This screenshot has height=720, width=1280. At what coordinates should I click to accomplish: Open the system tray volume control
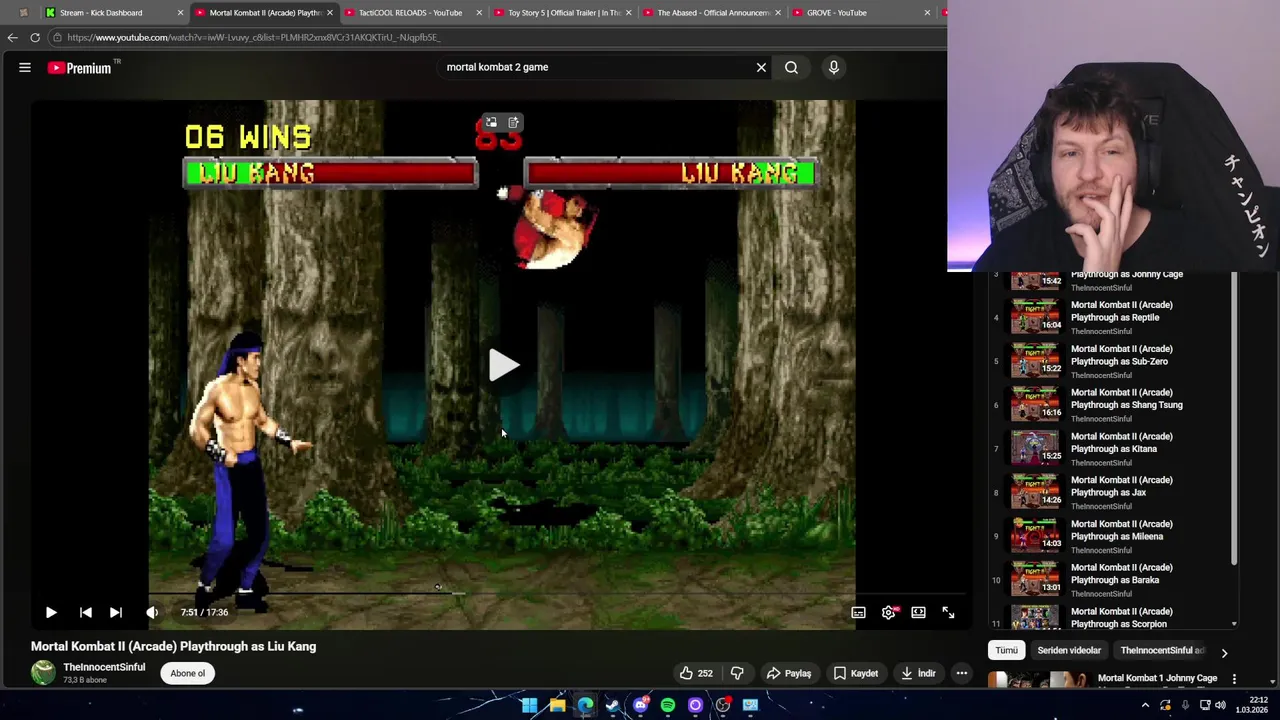coord(1220,705)
